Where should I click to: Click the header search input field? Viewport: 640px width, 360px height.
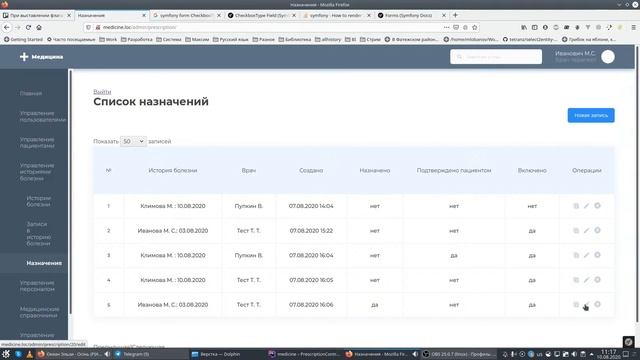click(x=496, y=57)
